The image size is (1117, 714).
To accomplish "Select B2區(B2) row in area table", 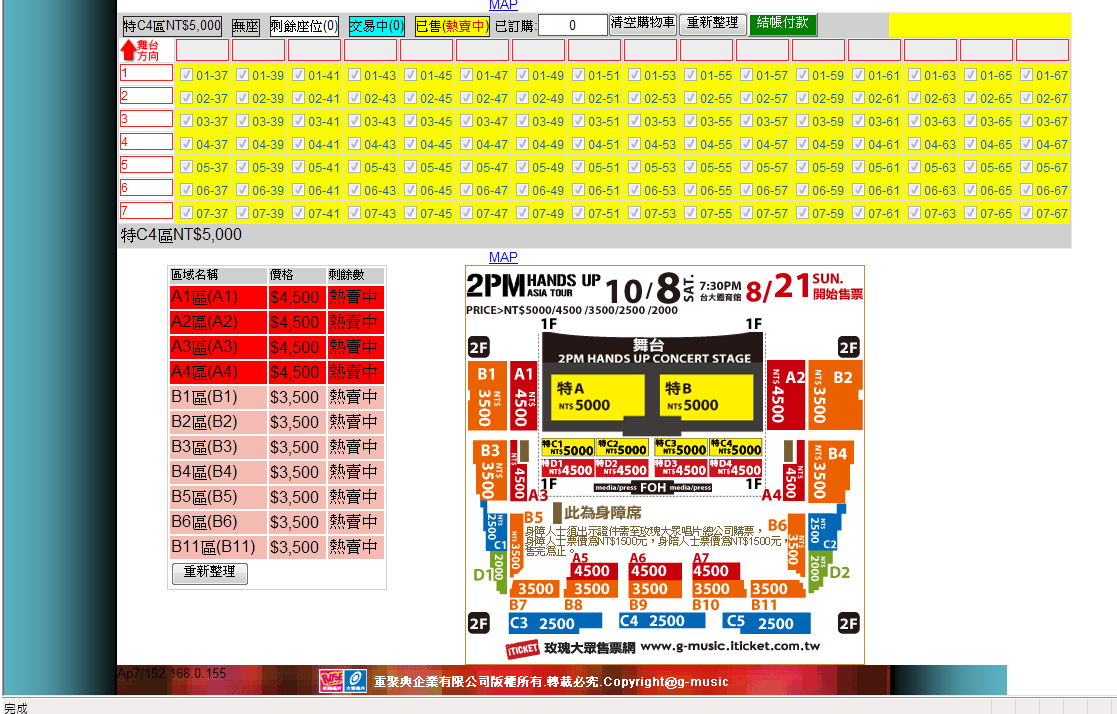I will [276, 422].
